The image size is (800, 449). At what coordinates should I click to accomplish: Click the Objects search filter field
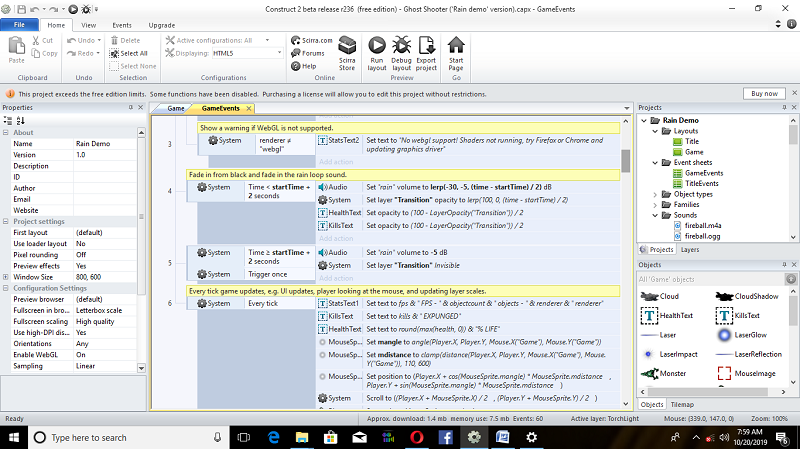tap(710, 279)
